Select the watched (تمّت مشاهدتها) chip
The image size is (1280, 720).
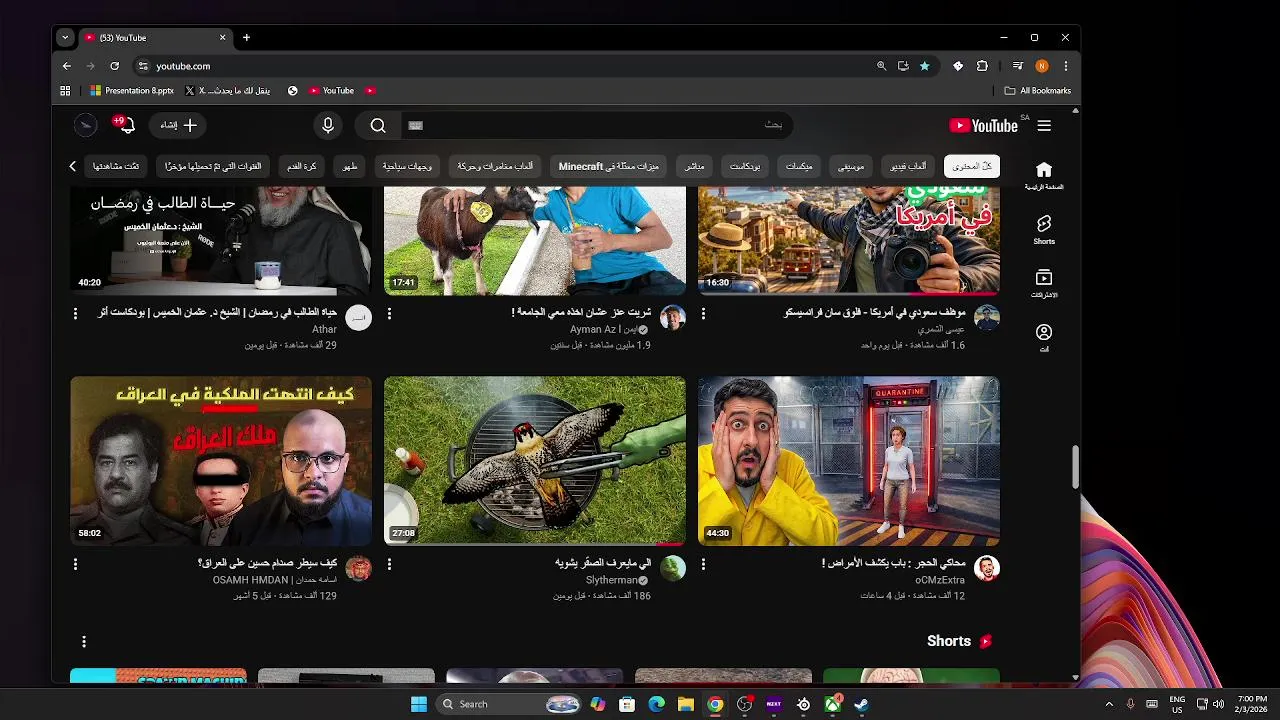click(x=116, y=166)
